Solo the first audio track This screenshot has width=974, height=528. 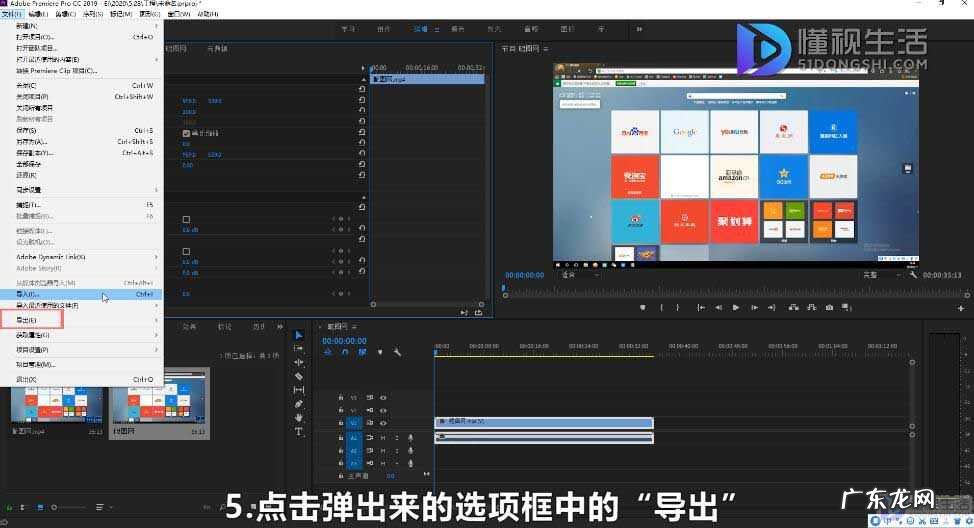(397, 438)
